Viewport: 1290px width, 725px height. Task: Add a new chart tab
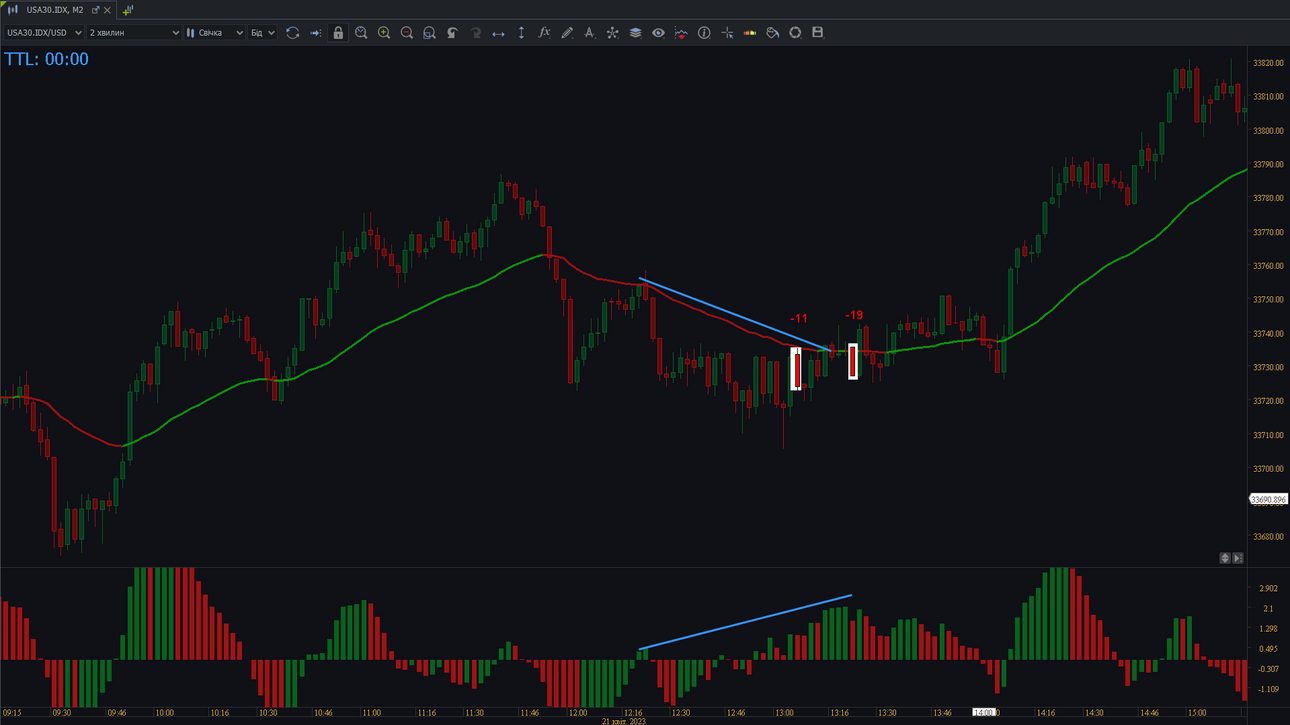(128, 10)
